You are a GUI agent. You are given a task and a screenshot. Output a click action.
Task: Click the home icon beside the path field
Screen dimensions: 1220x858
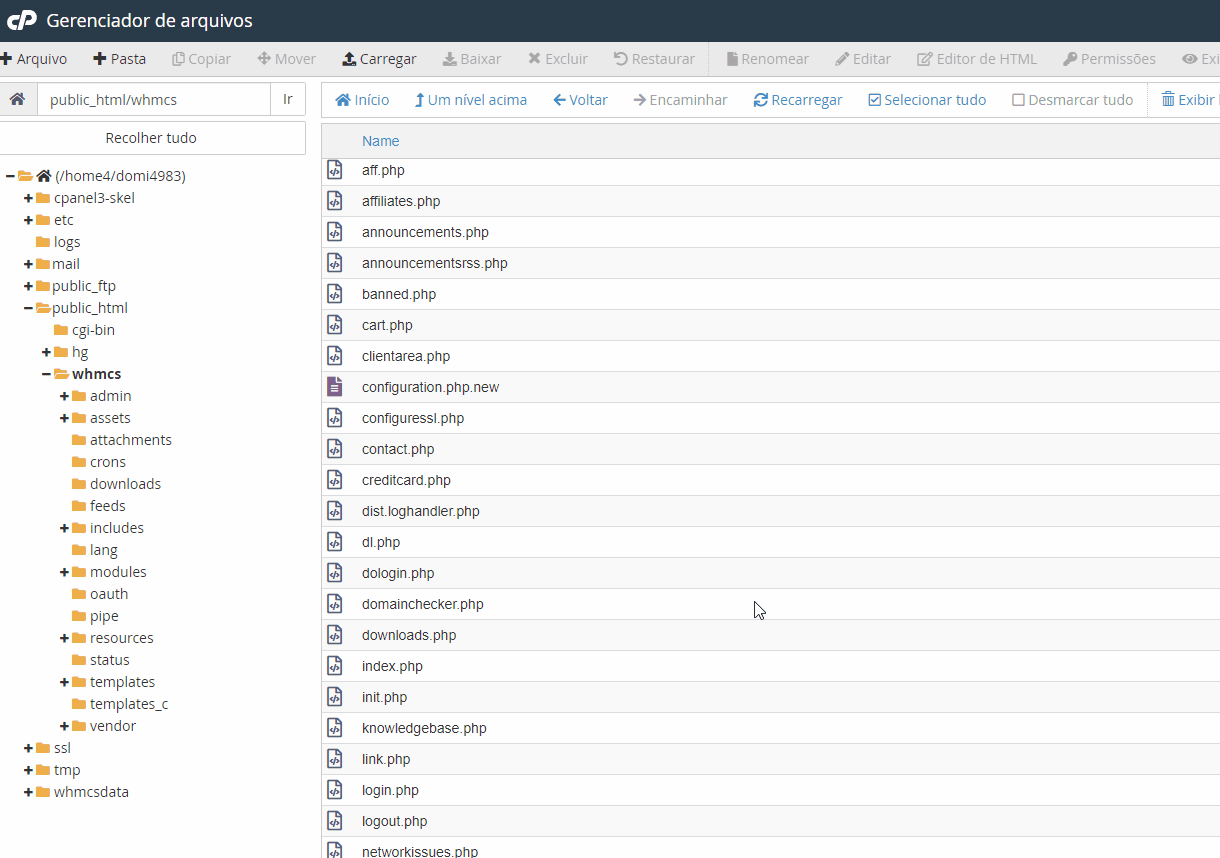(x=17, y=99)
